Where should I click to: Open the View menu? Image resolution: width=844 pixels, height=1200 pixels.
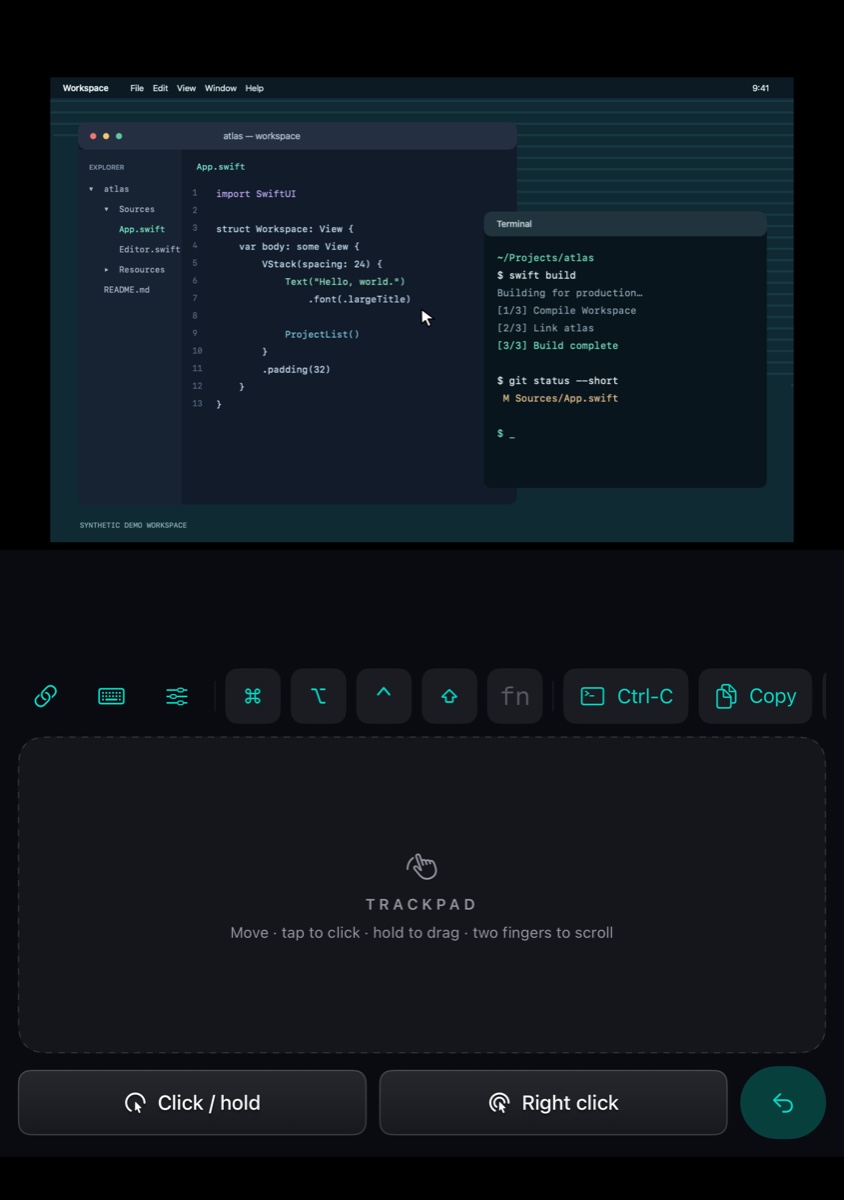tap(186, 88)
